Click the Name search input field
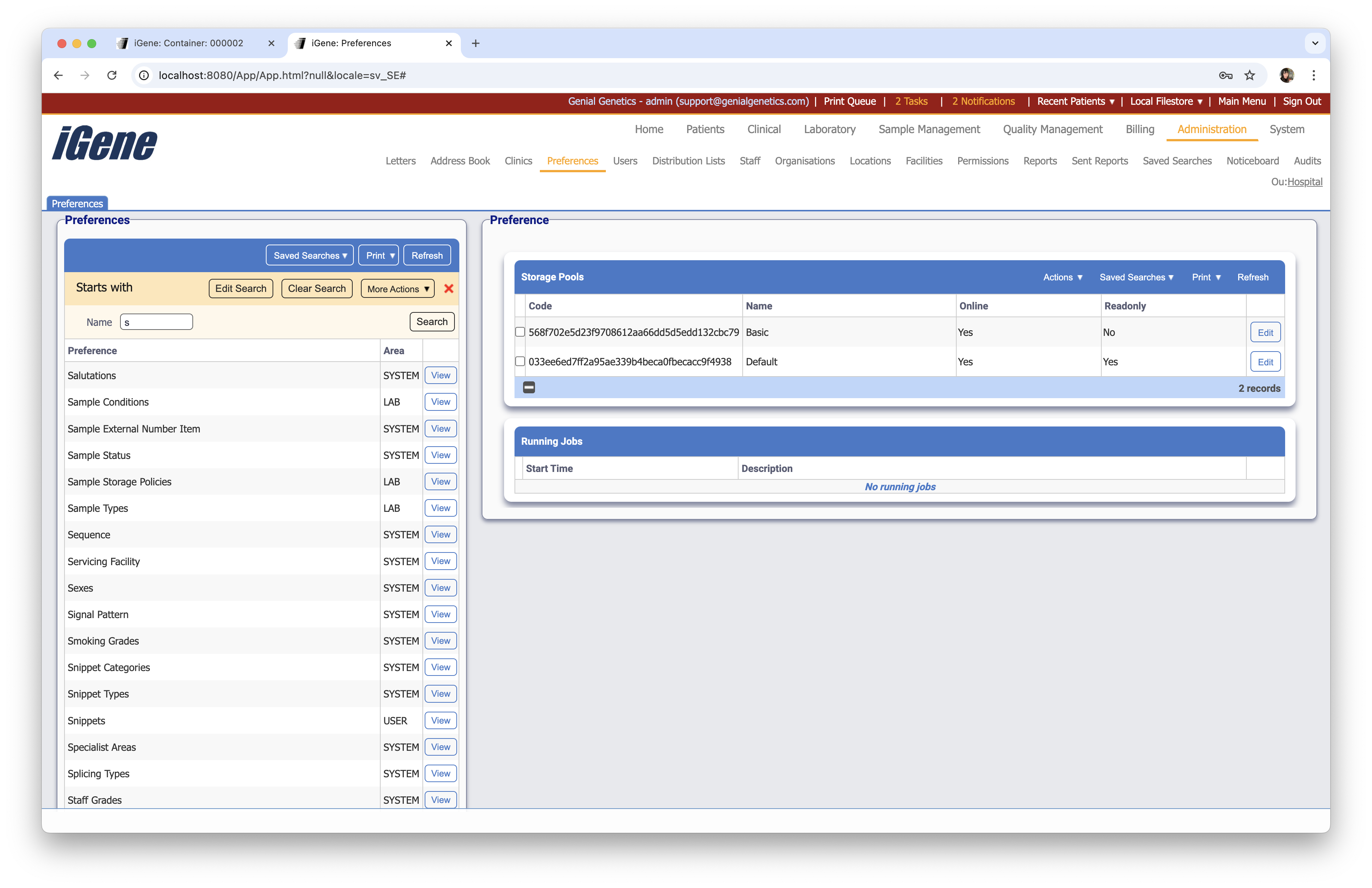Image resolution: width=1372 pixels, height=888 pixels. 156,322
